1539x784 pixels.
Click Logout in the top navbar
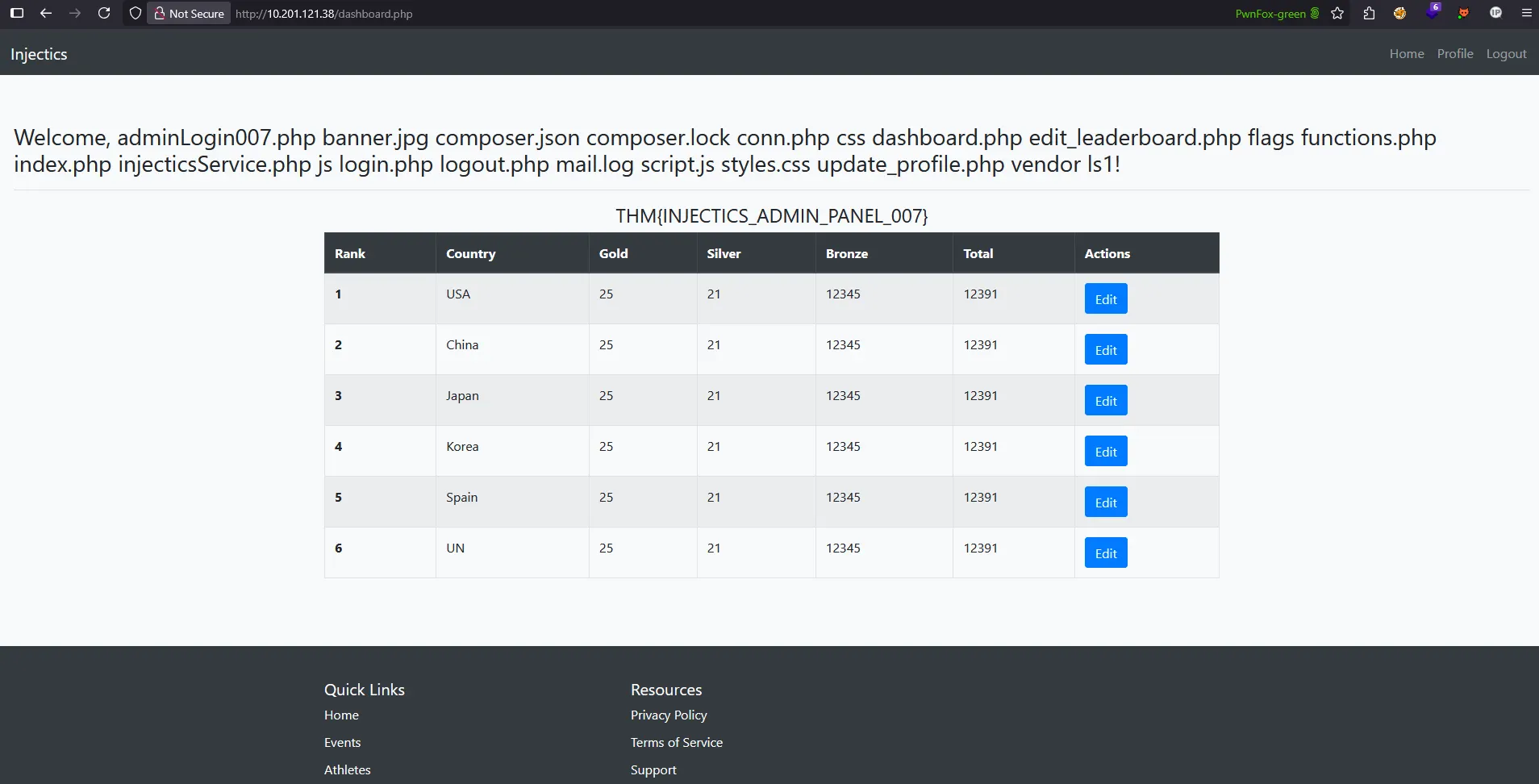point(1507,53)
